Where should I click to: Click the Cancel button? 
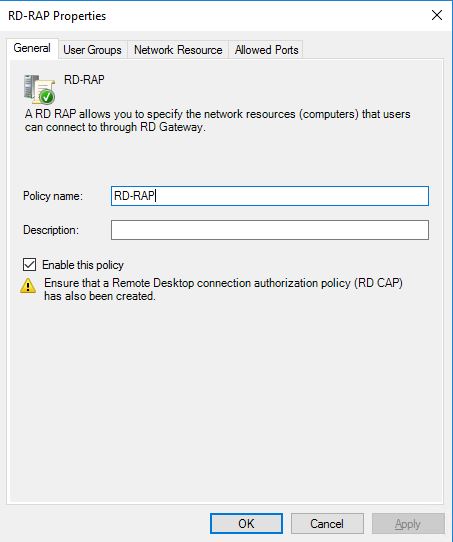327,523
